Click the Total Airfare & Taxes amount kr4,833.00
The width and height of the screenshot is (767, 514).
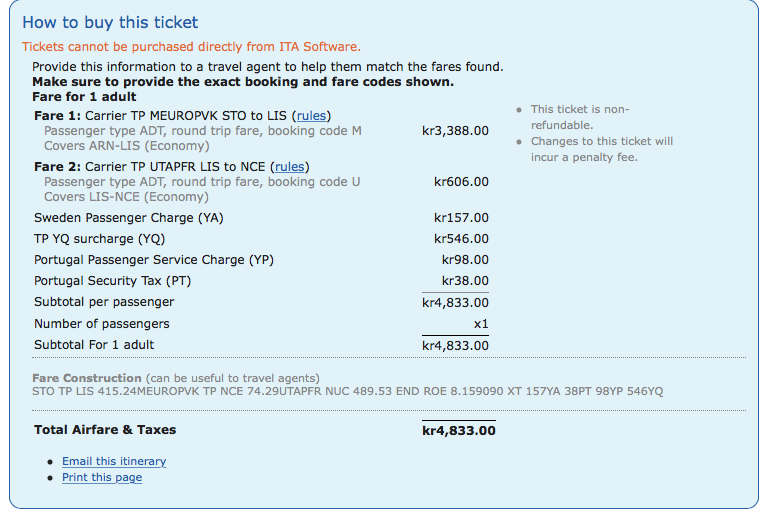click(458, 430)
